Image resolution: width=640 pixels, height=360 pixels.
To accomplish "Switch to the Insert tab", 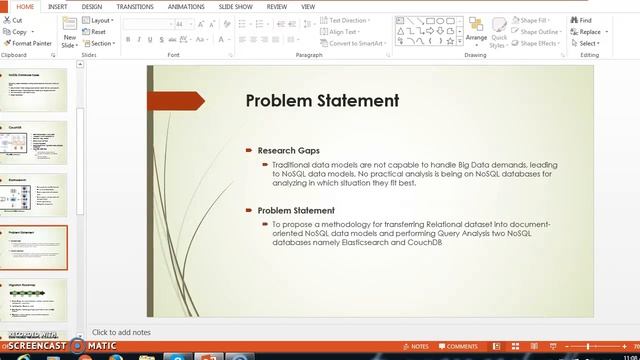I will 58,7.
